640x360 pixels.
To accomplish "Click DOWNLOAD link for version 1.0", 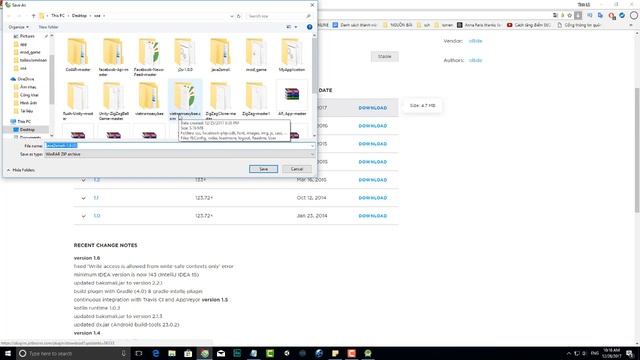I will 373,216.
